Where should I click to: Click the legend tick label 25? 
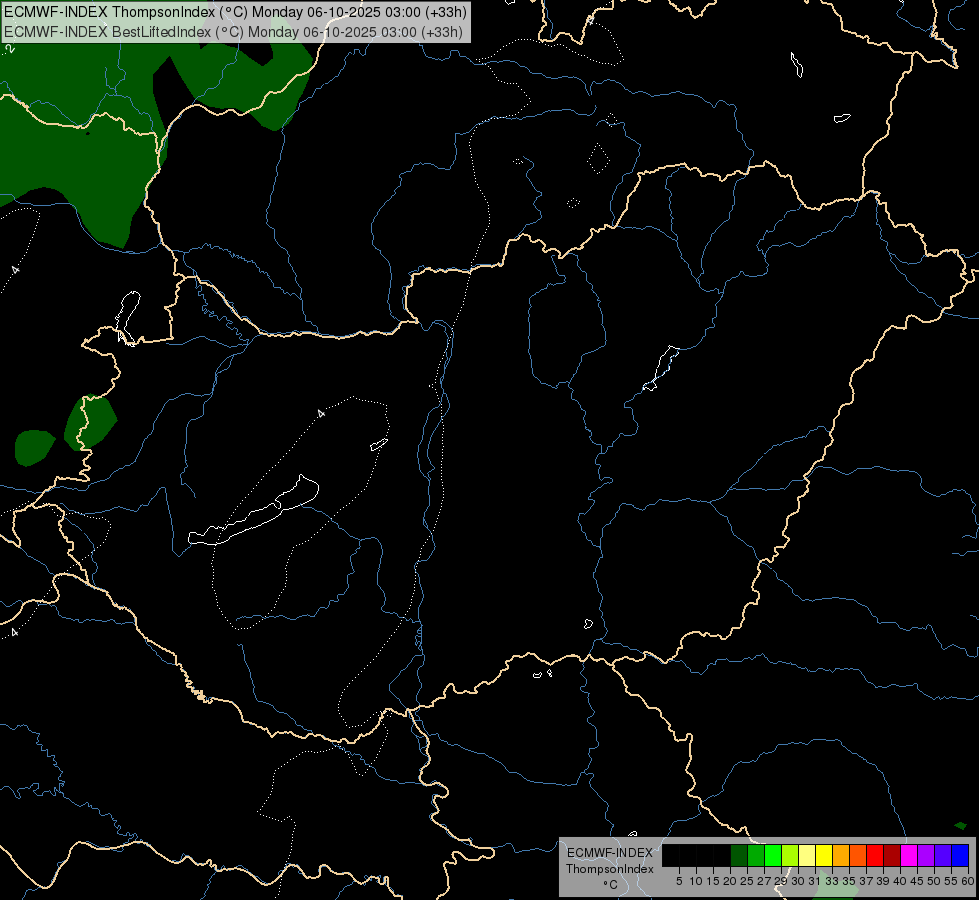tap(747, 881)
